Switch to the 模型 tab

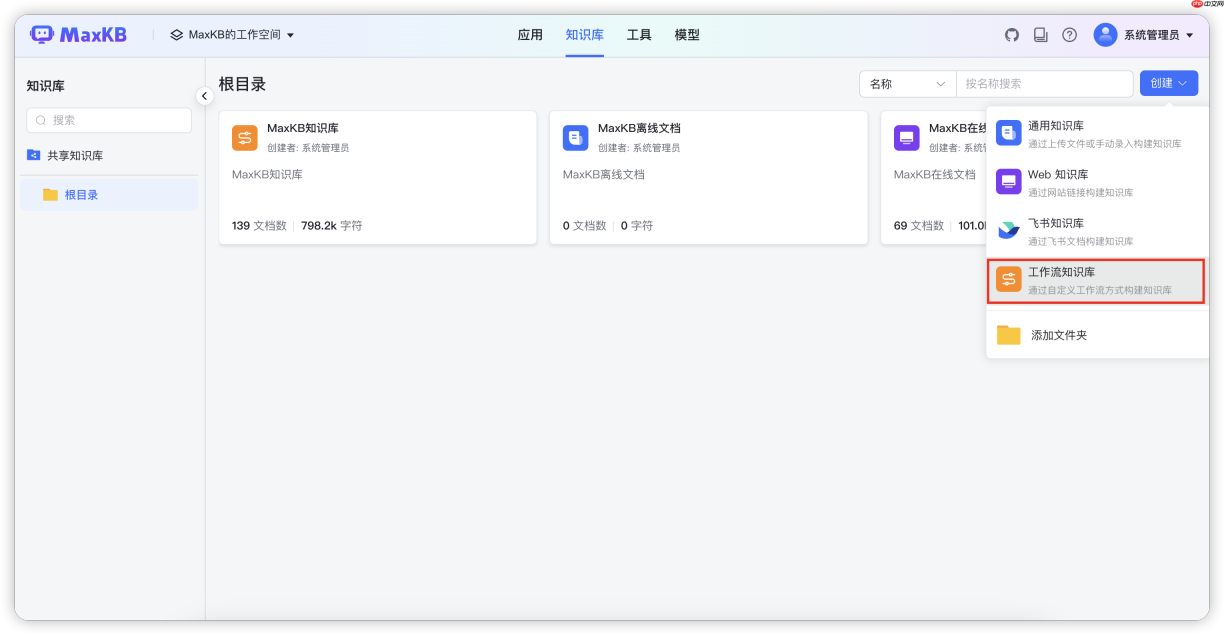pos(687,35)
